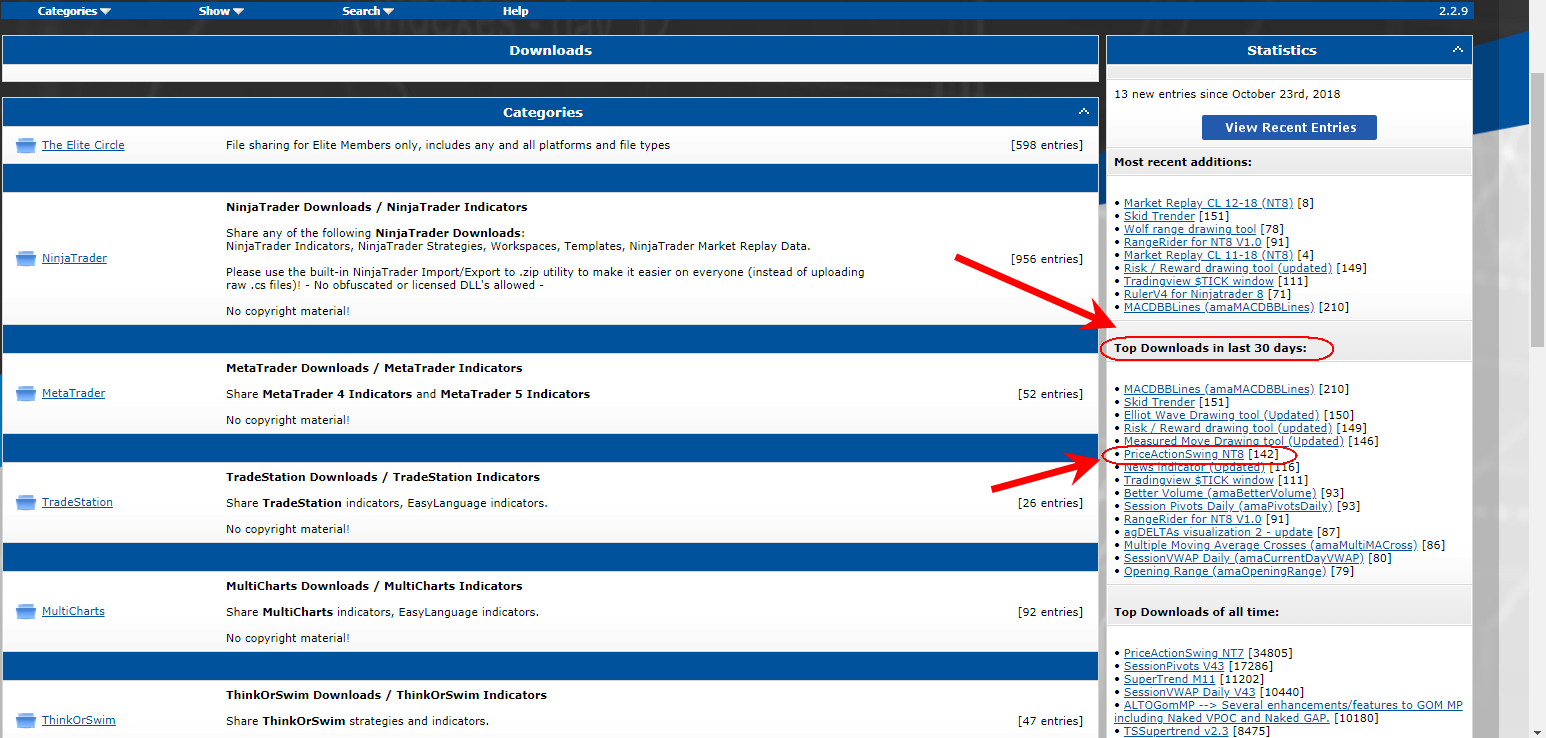The width and height of the screenshot is (1546, 738).
Task: Open the Show dropdown menu
Action: [x=221, y=11]
